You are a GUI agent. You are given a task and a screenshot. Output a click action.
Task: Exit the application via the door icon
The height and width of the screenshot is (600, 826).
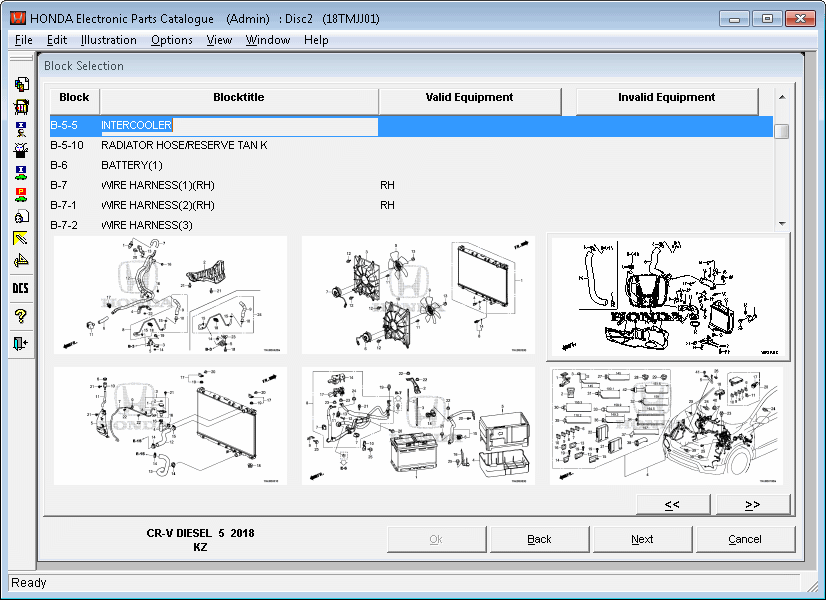coord(21,343)
